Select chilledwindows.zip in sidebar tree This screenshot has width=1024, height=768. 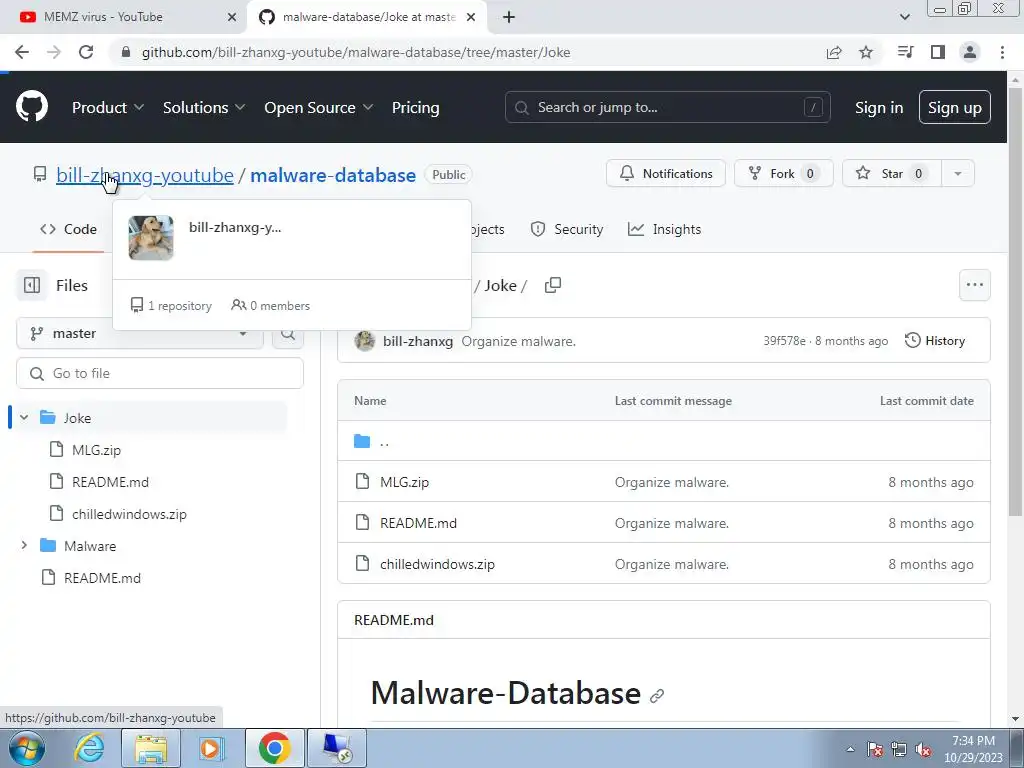[x=129, y=514]
